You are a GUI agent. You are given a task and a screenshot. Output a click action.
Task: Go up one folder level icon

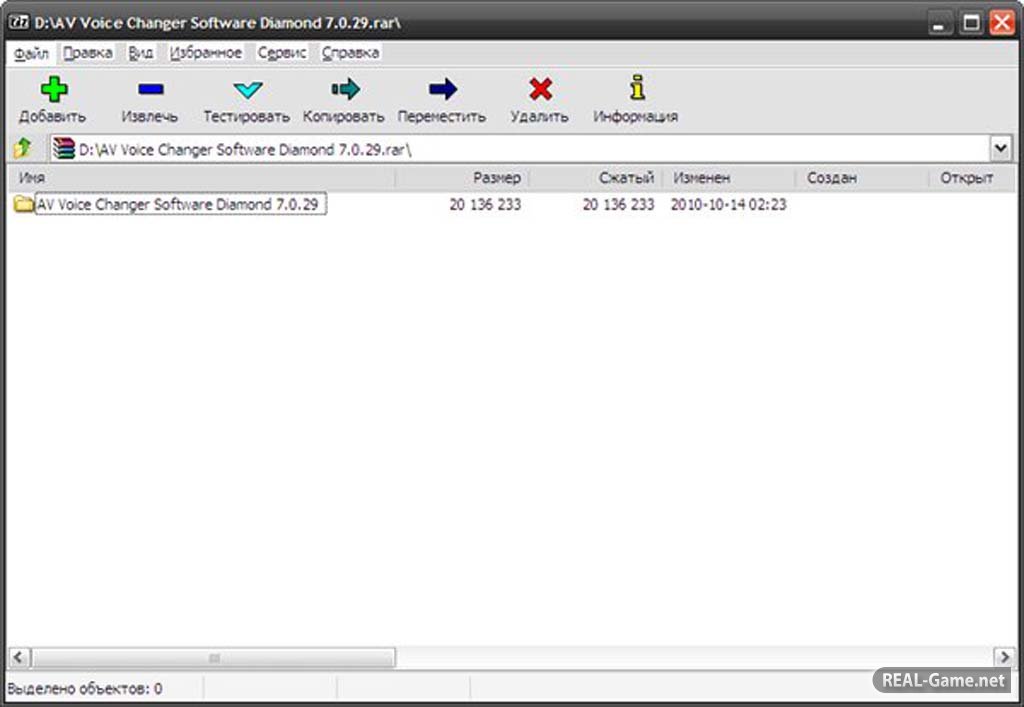(22, 148)
